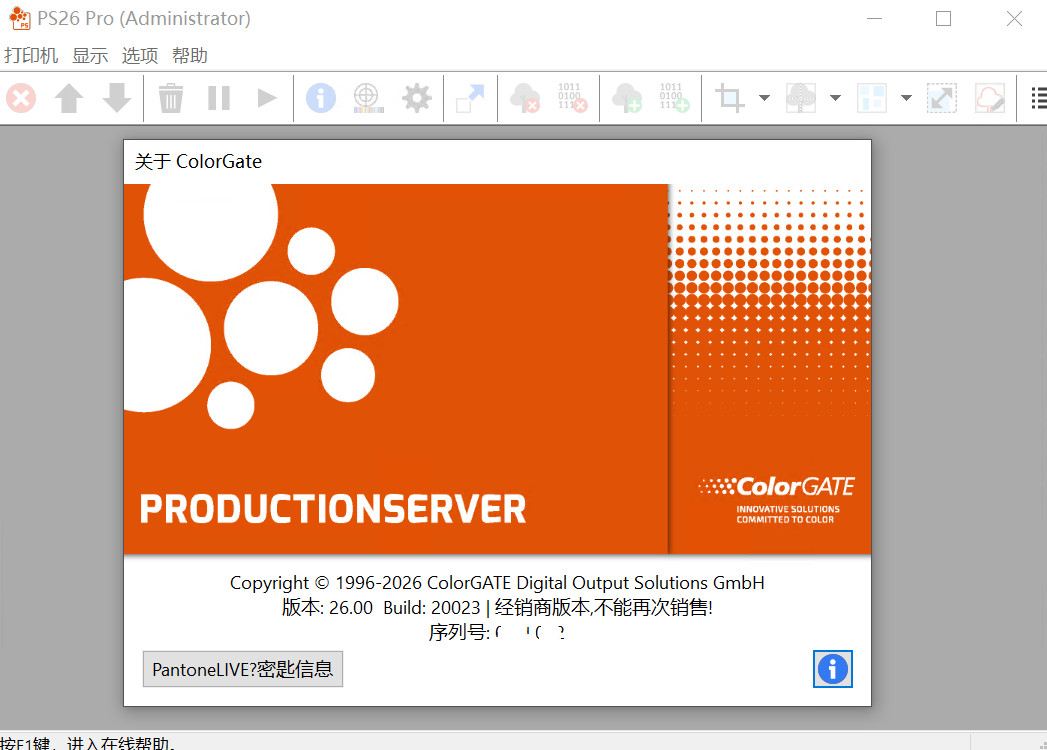
Task: Click the play triangle in the toolbar
Action: [267, 98]
